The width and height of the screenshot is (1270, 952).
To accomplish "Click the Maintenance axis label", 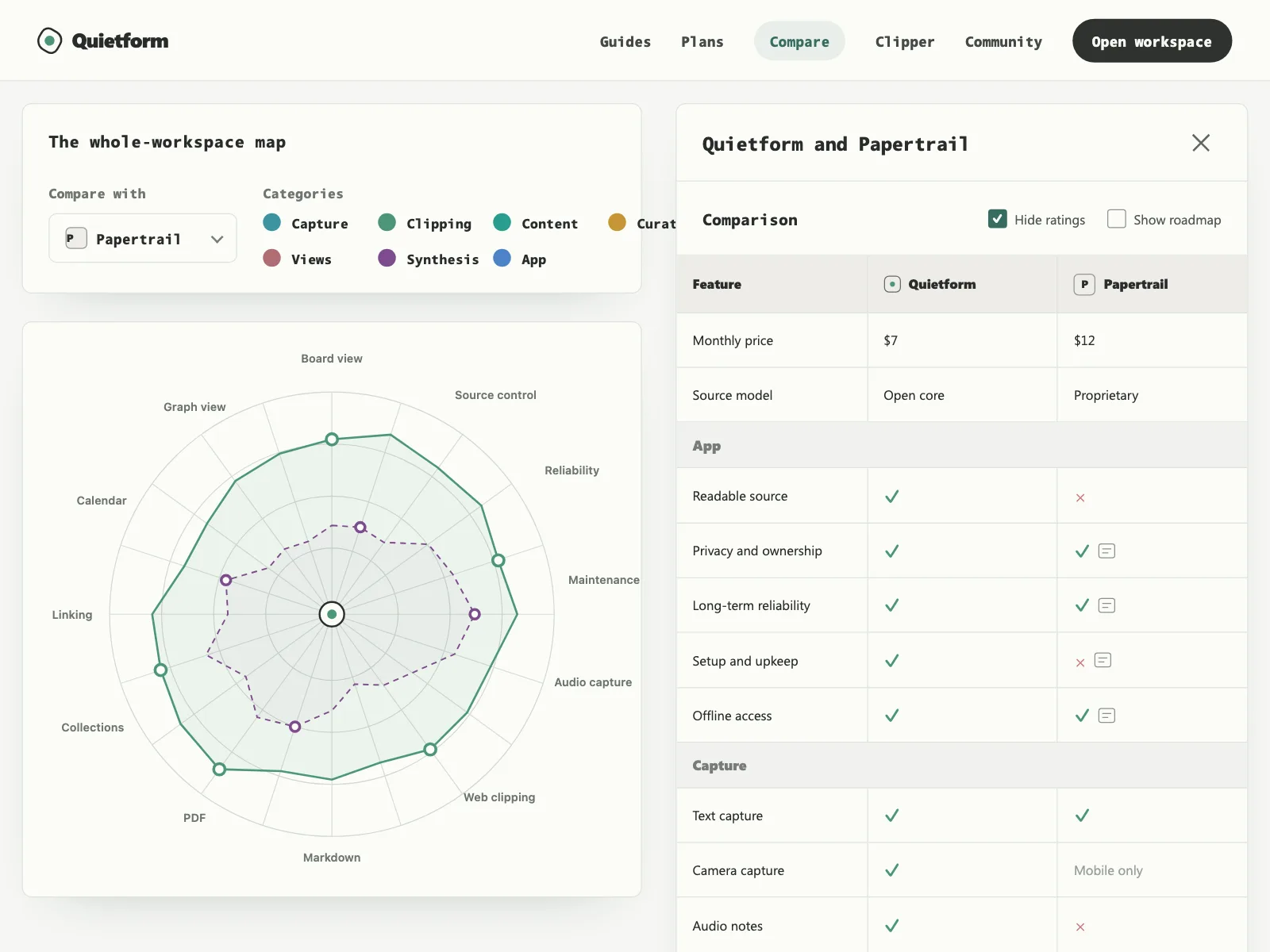I will [603, 580].
